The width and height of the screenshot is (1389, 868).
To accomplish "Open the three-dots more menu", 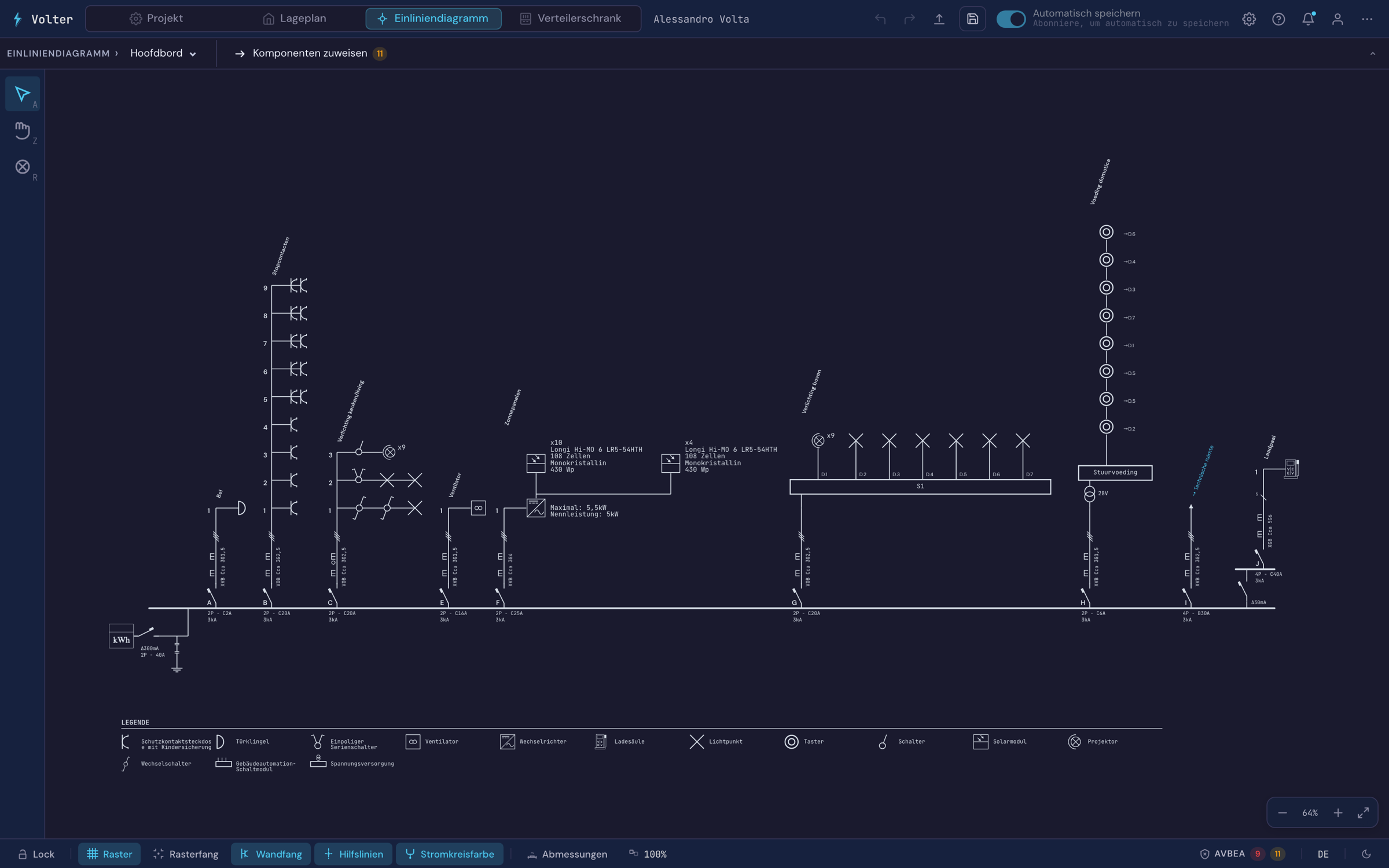I will (1367, 19).
